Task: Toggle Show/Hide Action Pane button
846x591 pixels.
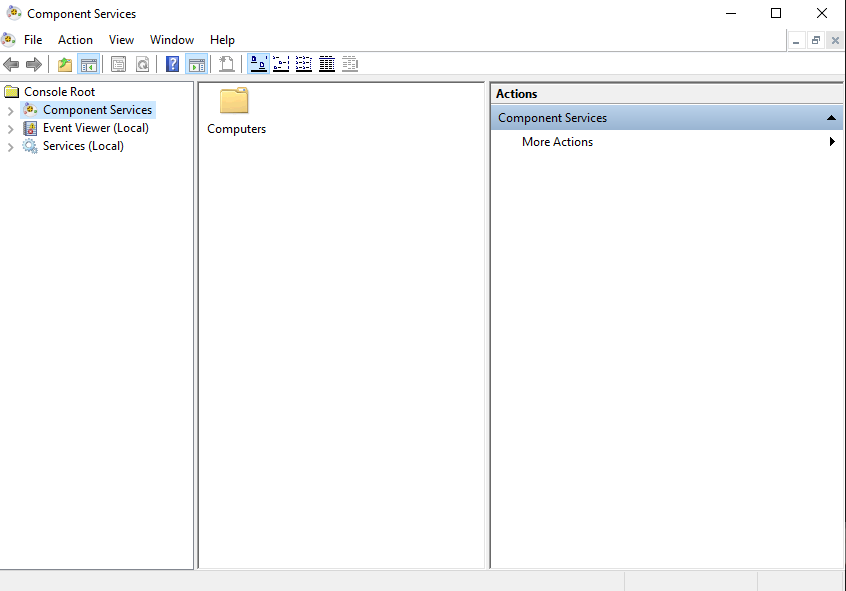Action: tap(196, 64)
